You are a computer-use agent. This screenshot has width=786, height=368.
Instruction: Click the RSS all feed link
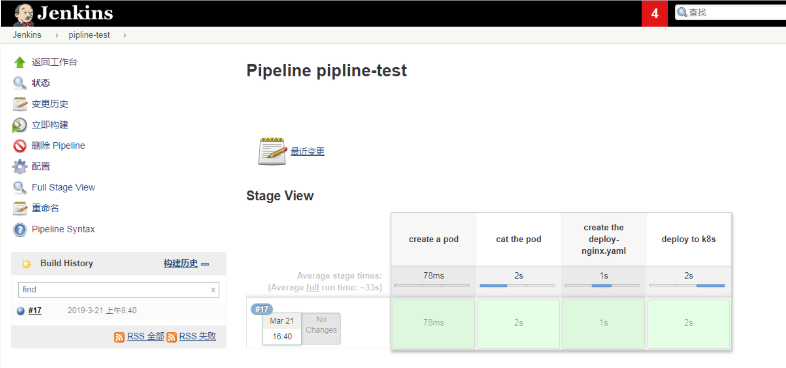(x=146, y=336)
